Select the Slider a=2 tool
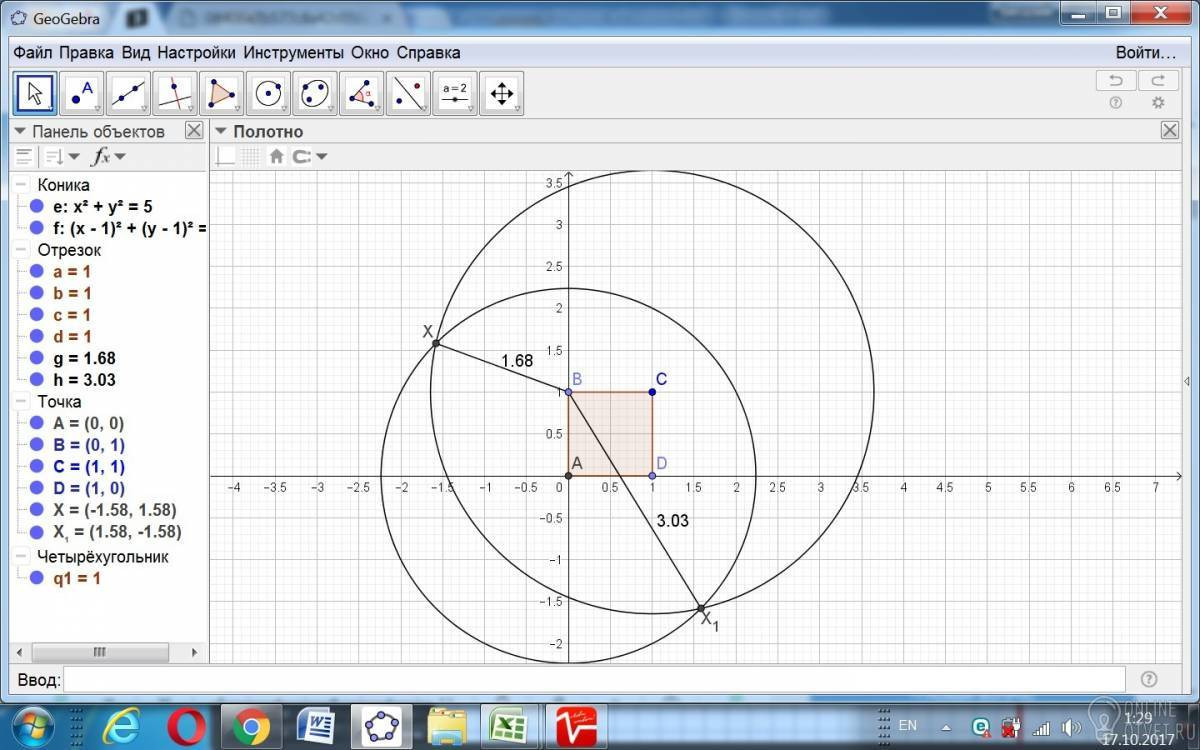The width and height of the screenshot is (1200, 750). [455, 94]
